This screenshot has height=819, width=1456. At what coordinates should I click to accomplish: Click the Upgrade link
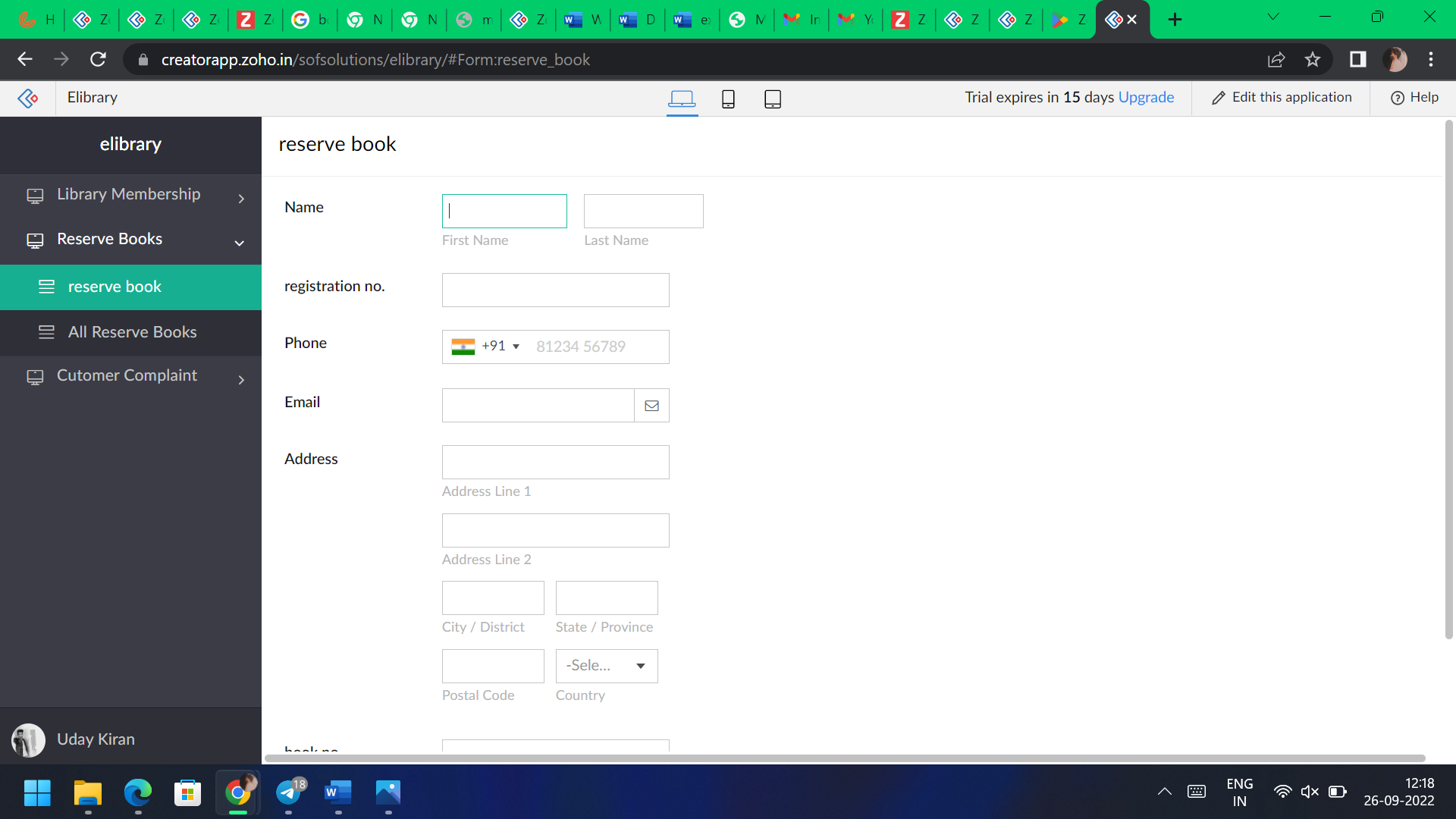1146,97
